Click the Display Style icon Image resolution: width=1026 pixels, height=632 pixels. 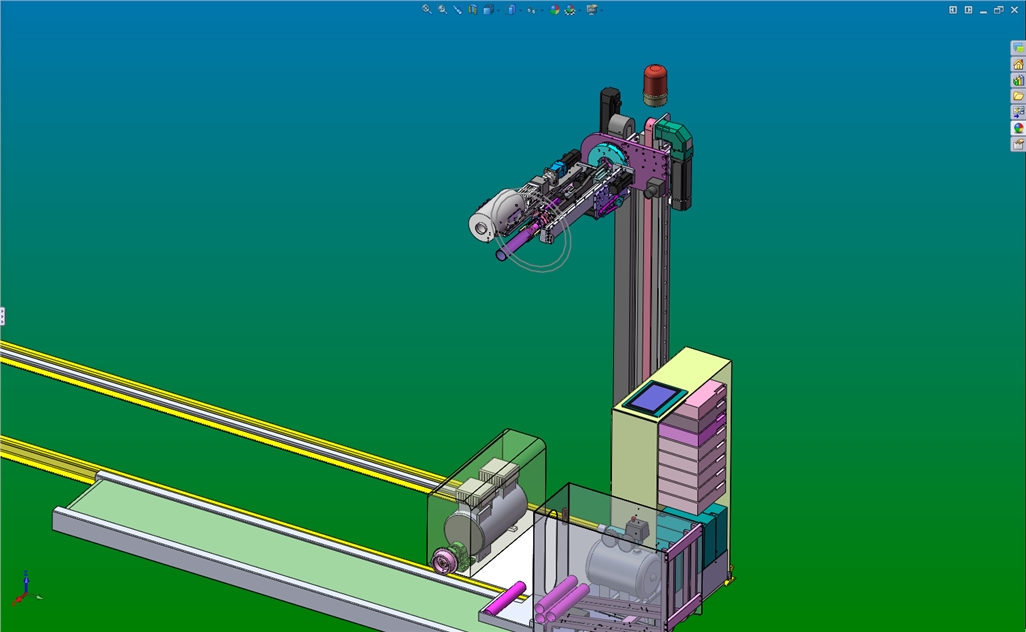tap(510, 9)
